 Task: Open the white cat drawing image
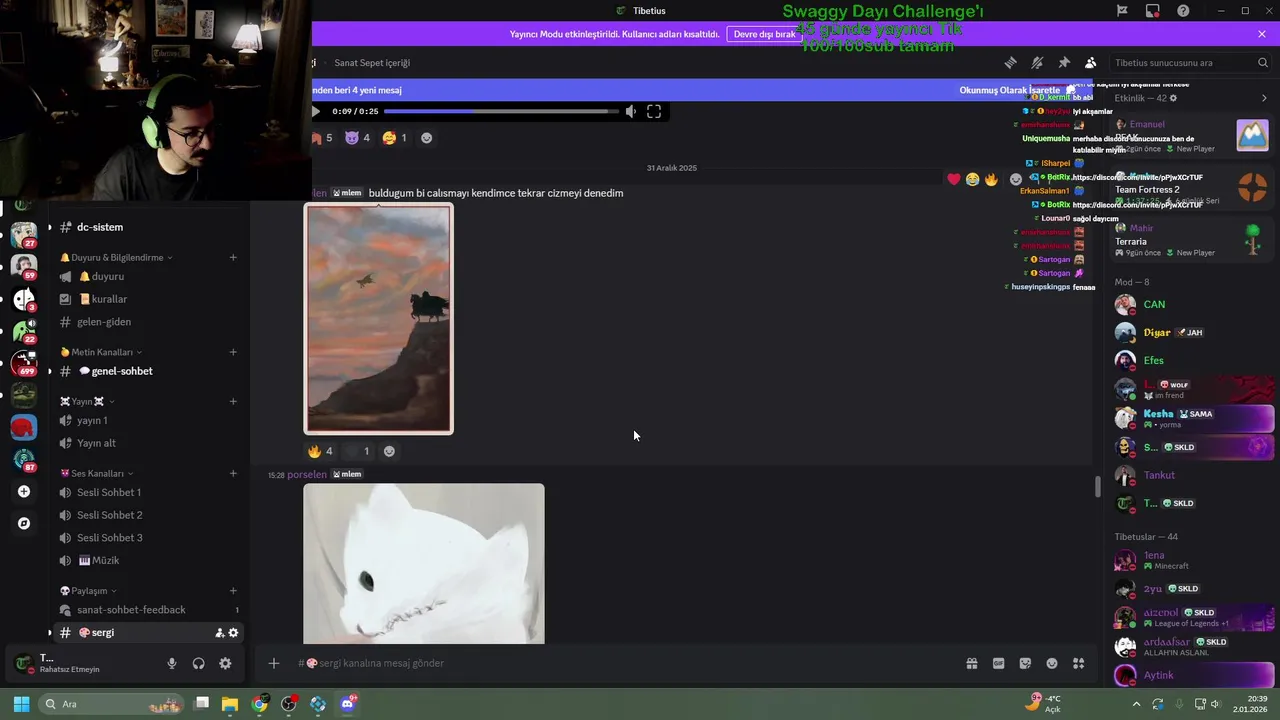(424, 564)
